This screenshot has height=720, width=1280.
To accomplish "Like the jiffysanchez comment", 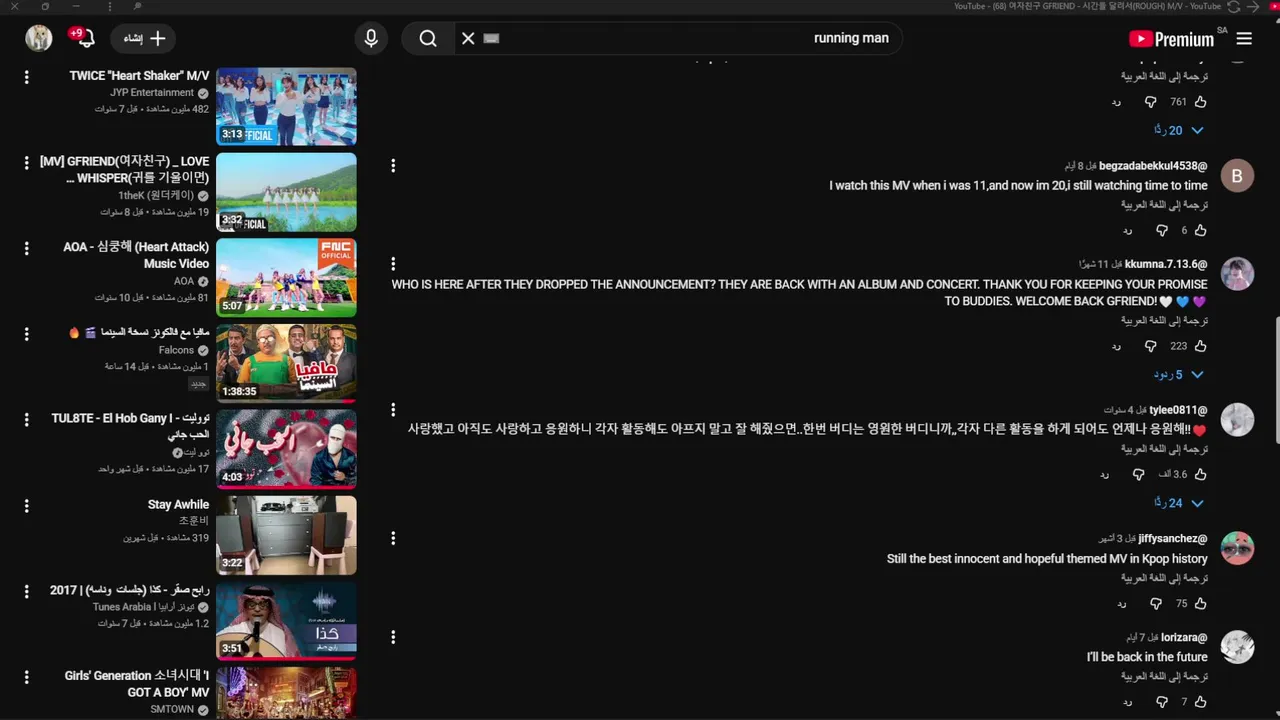I will click(1201, 603).
